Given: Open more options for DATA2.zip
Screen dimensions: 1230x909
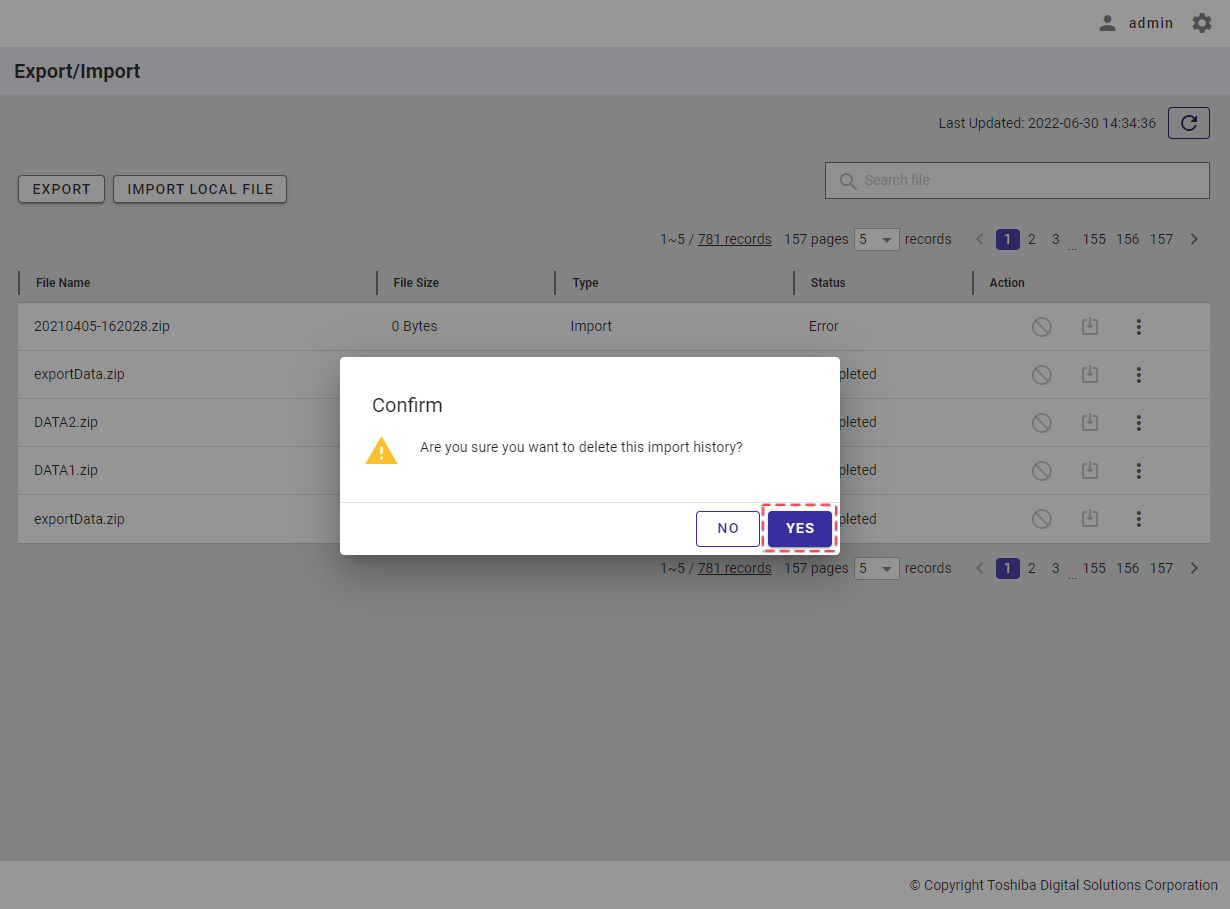Looking at the screenshot, I should [x=1138, y=423].
